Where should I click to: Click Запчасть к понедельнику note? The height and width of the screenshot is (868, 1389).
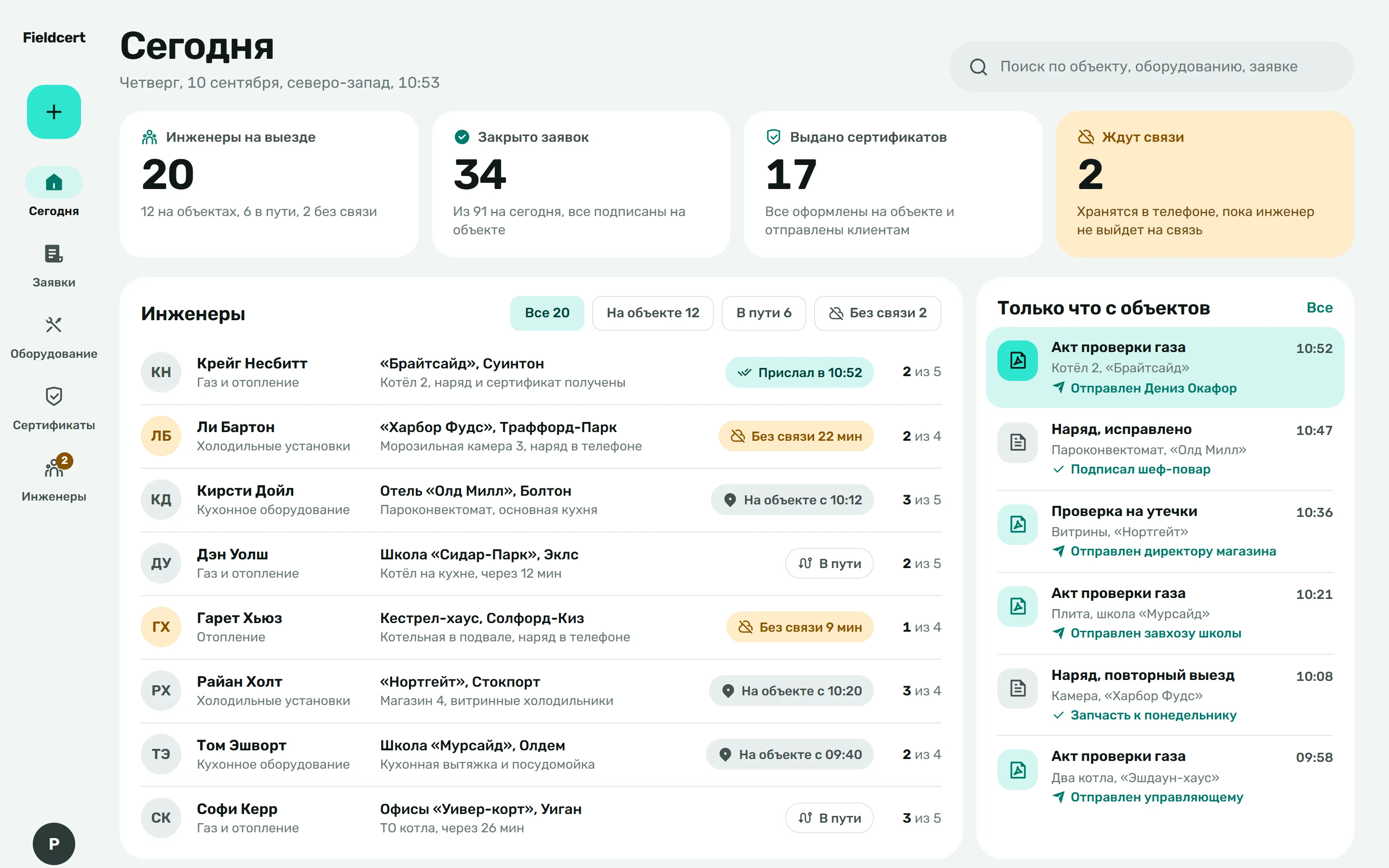1153,715
